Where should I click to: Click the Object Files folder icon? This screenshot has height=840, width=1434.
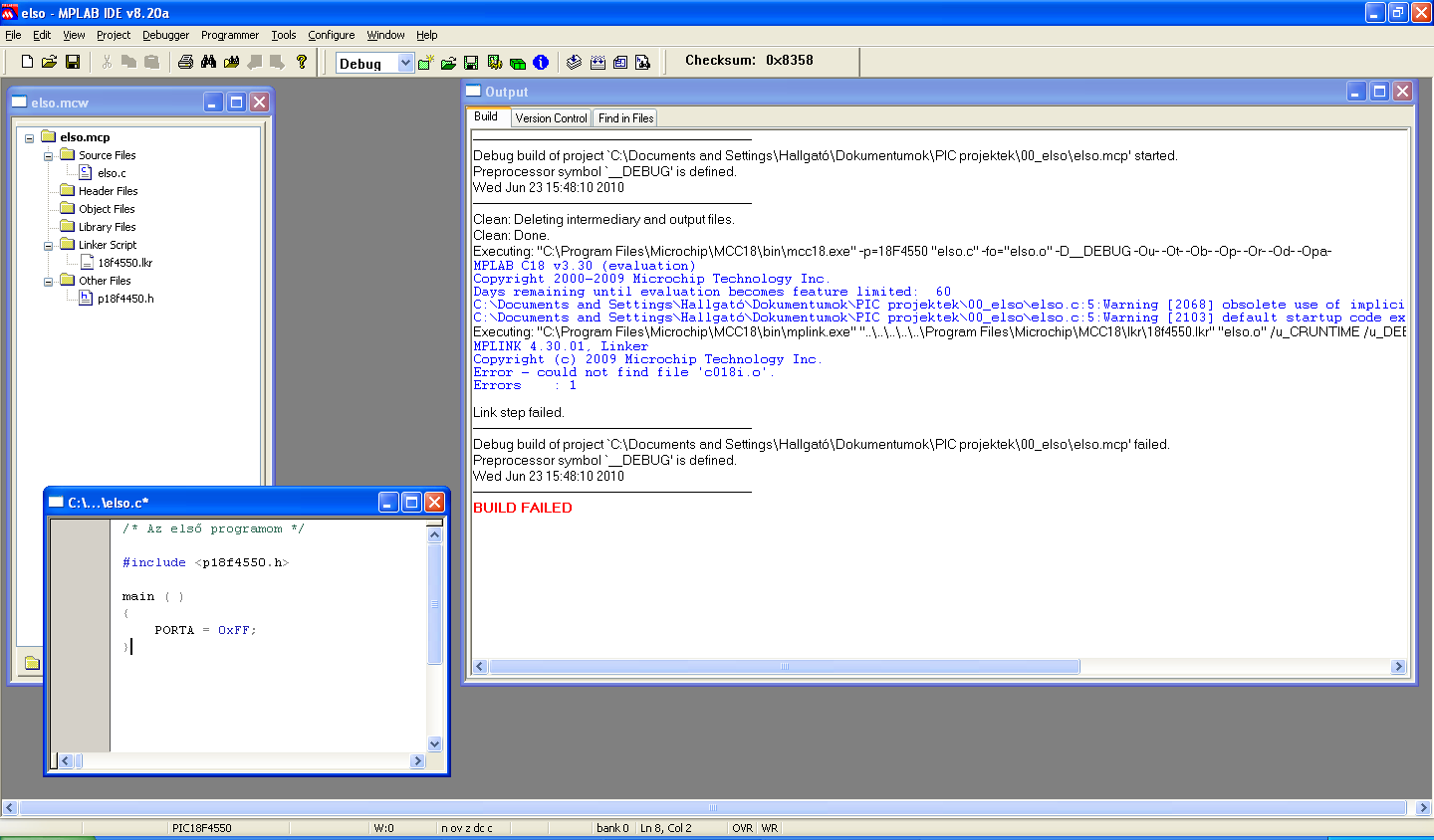[x=68, y=208]
